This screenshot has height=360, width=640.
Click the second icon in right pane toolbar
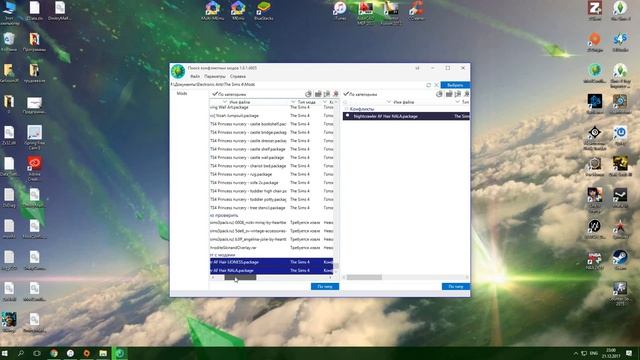pos(449,94)
